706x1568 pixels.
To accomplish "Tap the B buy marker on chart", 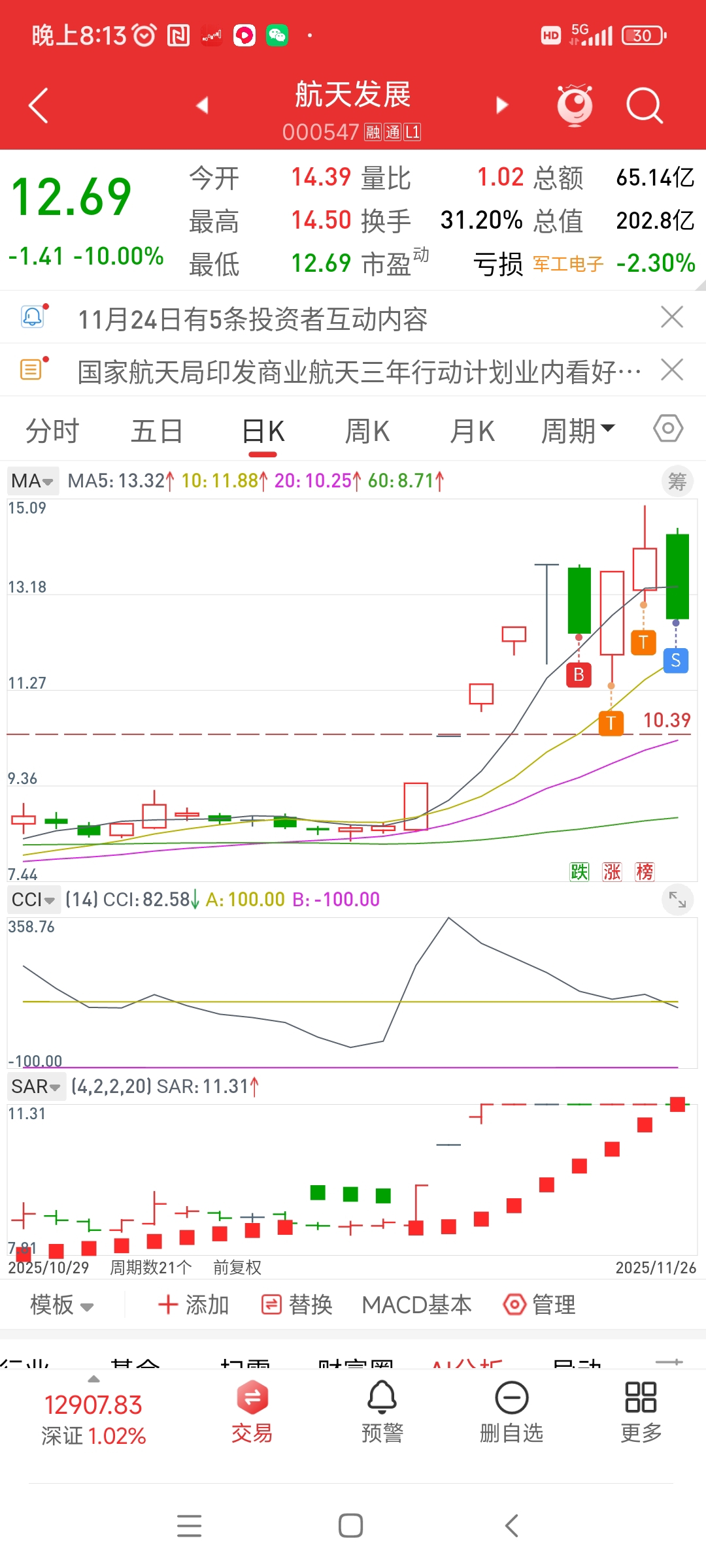I will (579, 675).
